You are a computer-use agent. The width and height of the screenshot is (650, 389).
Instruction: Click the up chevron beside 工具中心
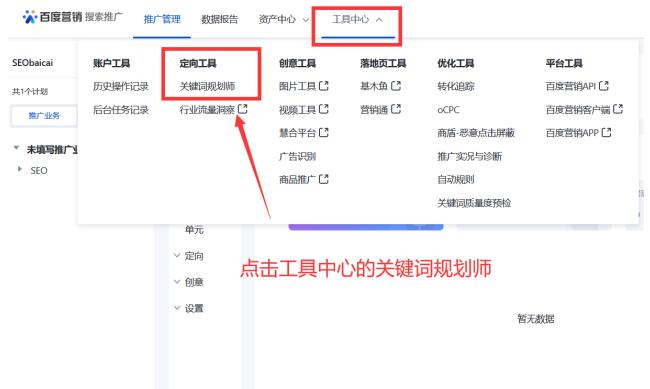tap(379, 19)
